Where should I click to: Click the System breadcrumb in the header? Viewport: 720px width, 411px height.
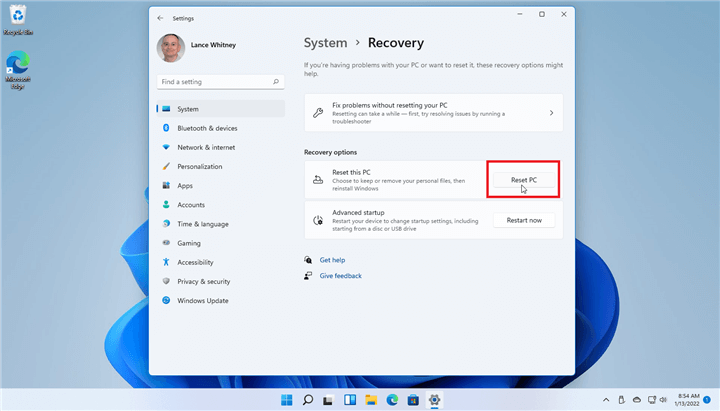click(325, 43)
